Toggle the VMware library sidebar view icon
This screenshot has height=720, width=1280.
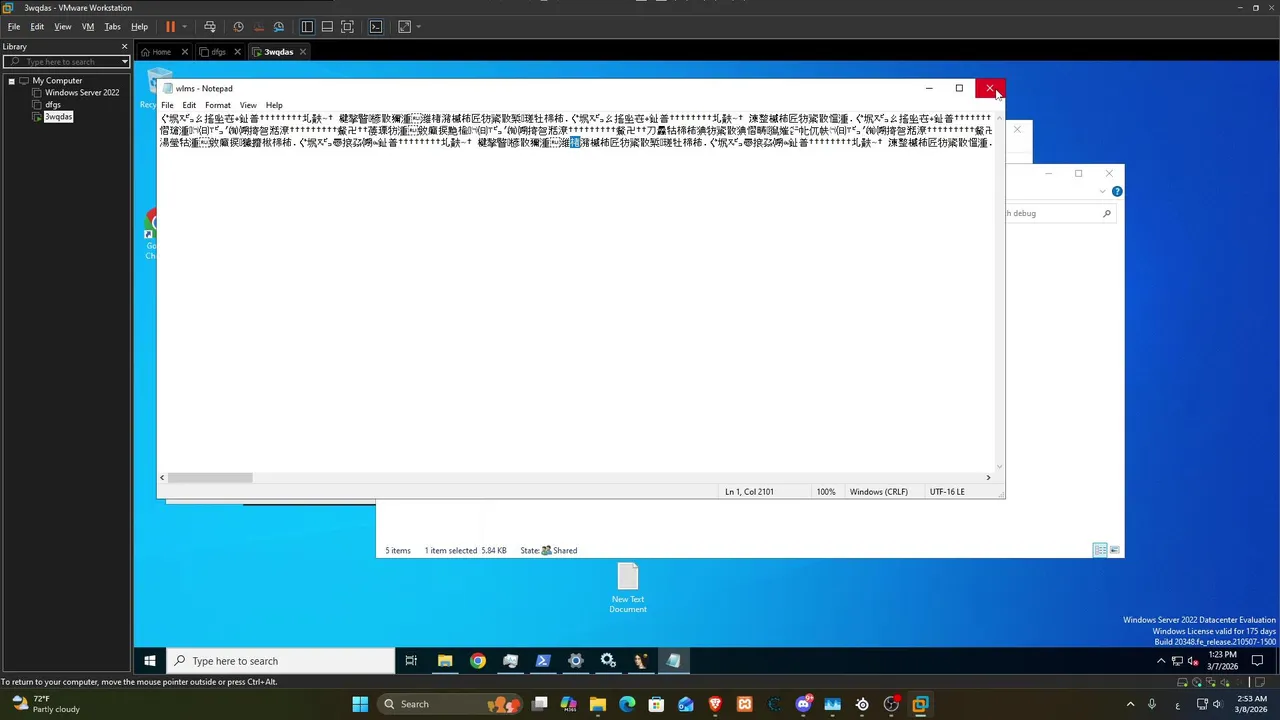(x=307, y=27)
